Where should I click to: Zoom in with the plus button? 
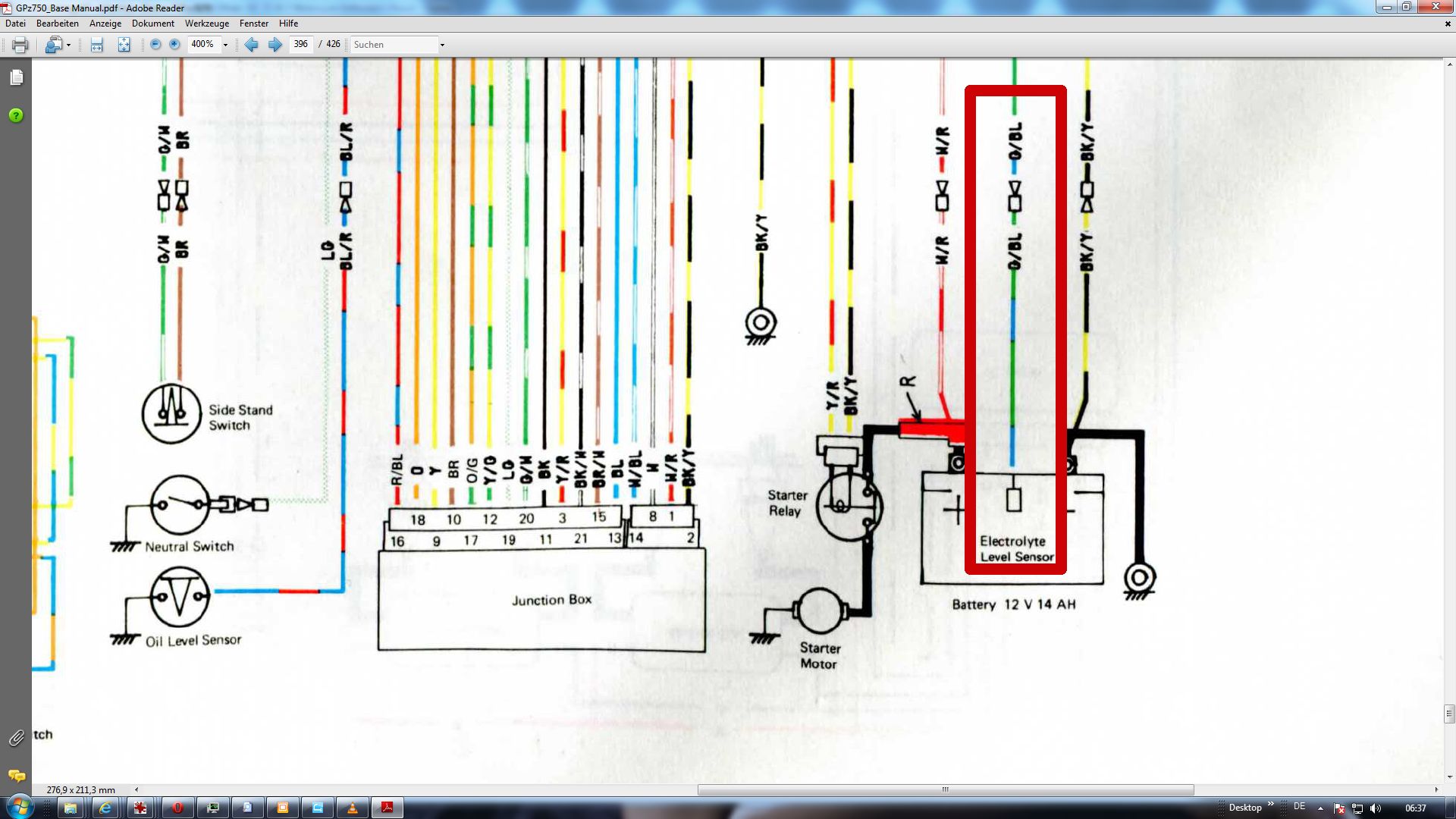pyautogui.click(x=174, y=45)
